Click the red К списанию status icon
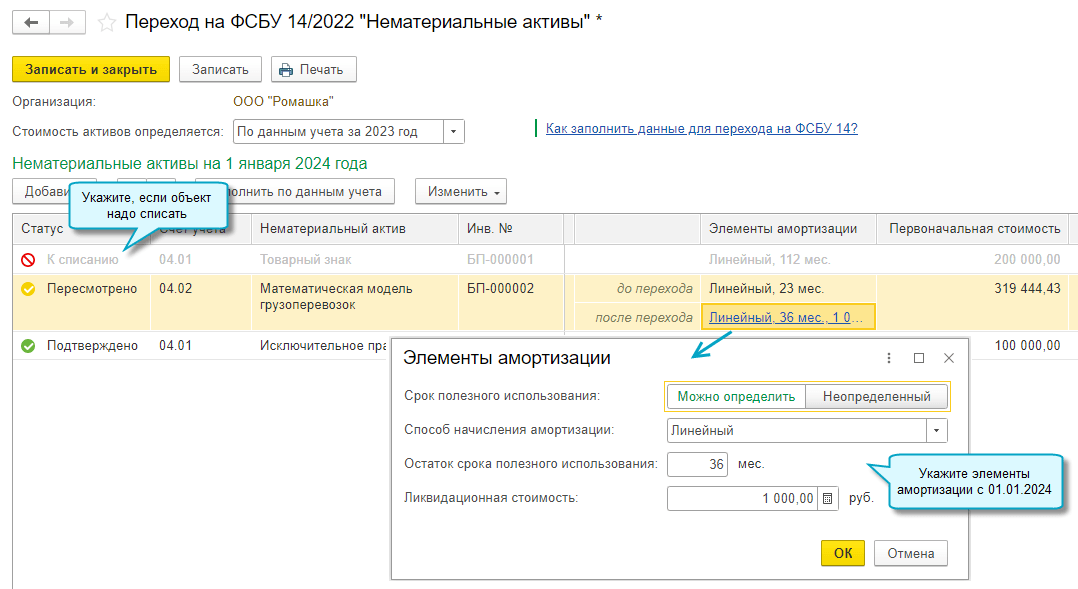The width and height of the screenshot is (1078, 589). [28, 260]
